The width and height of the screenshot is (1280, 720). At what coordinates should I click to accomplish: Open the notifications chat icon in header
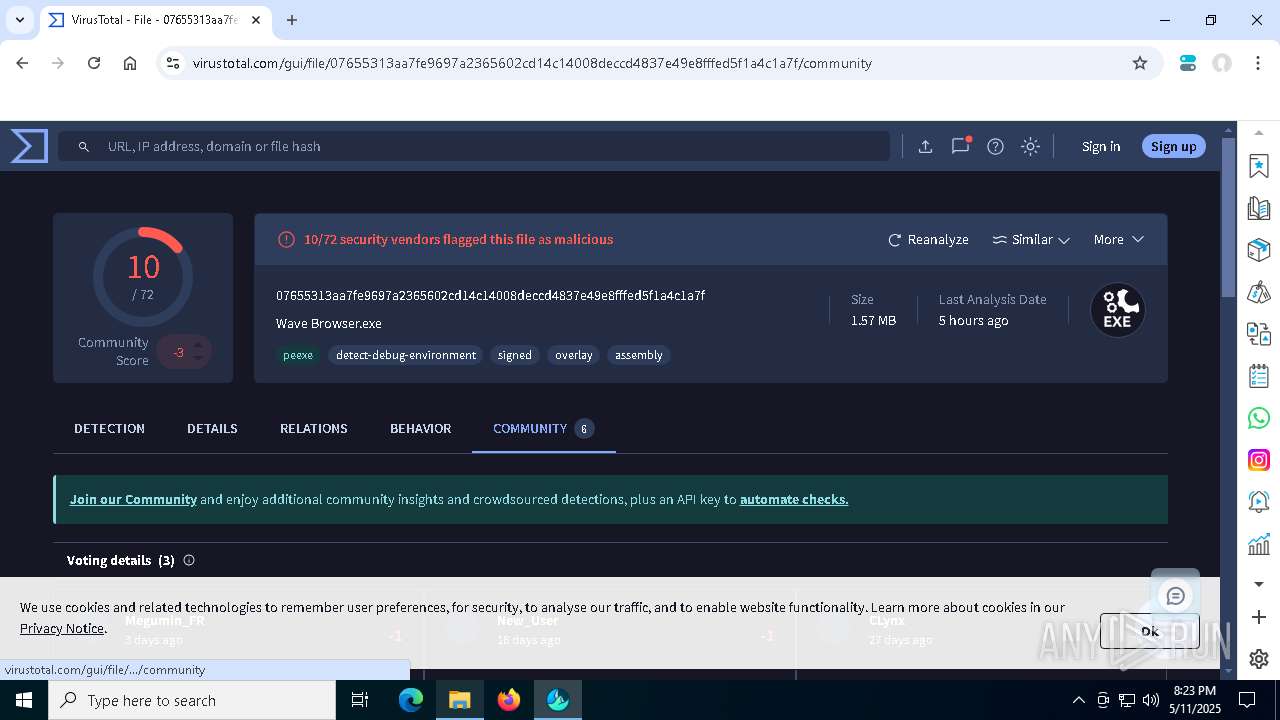[x=961, y=145]
